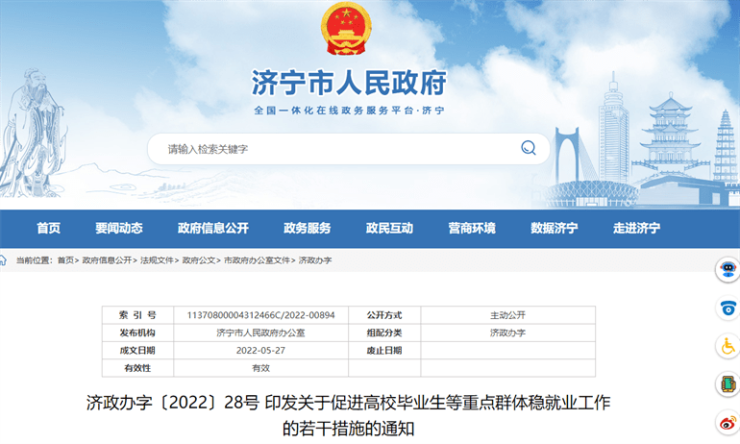Click 营商环境 in navigation bar

click(471, 228)
